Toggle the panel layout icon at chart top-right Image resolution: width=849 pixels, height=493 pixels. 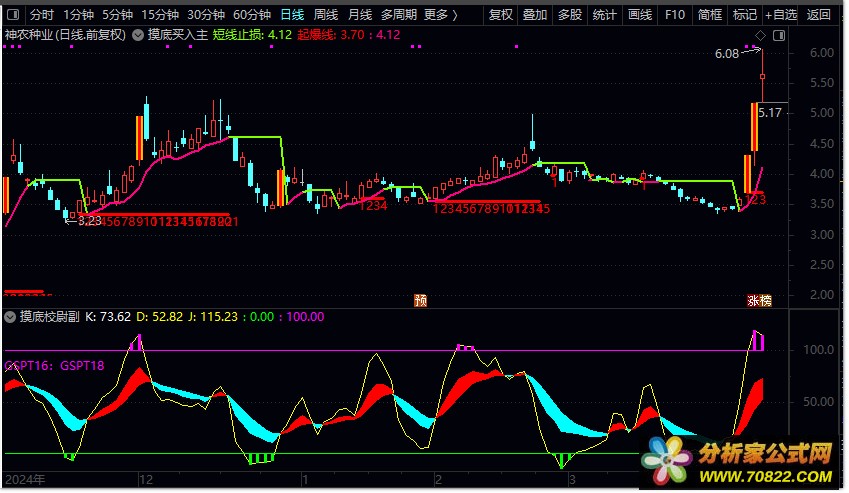tap(779, 36)
